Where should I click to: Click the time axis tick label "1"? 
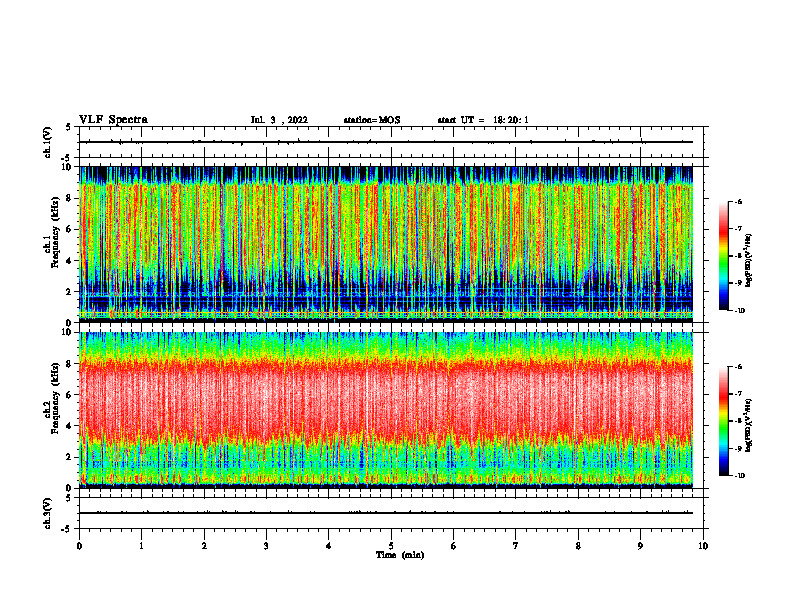coord(141,546)
